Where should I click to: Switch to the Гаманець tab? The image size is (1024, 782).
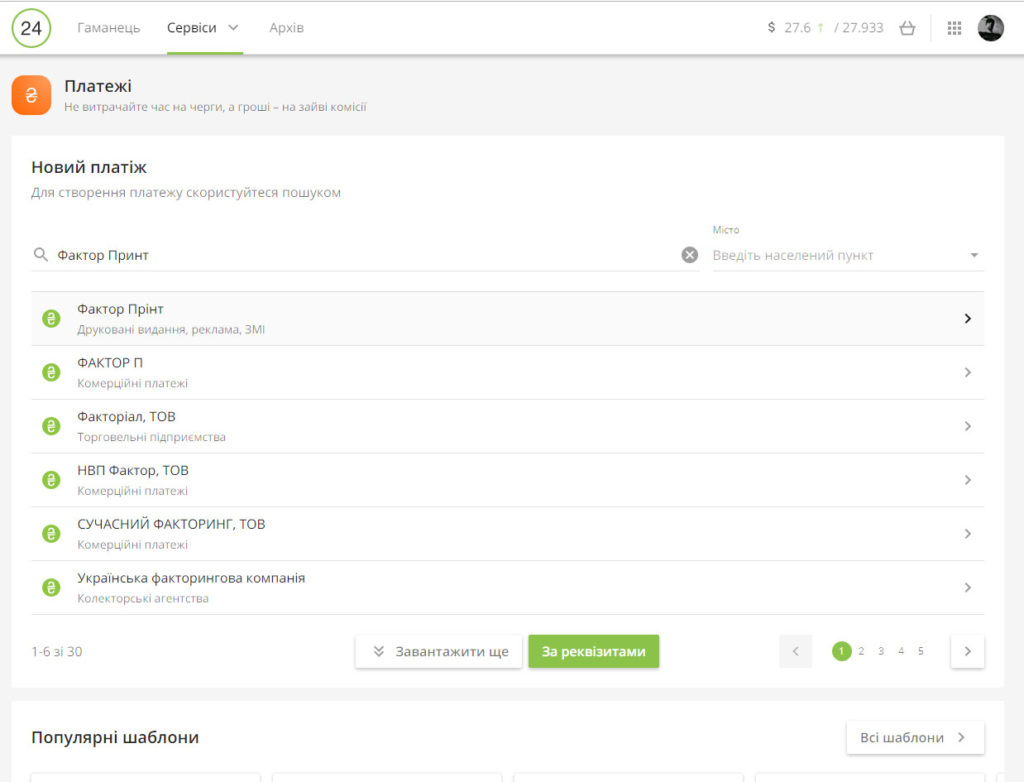[109, 28]
